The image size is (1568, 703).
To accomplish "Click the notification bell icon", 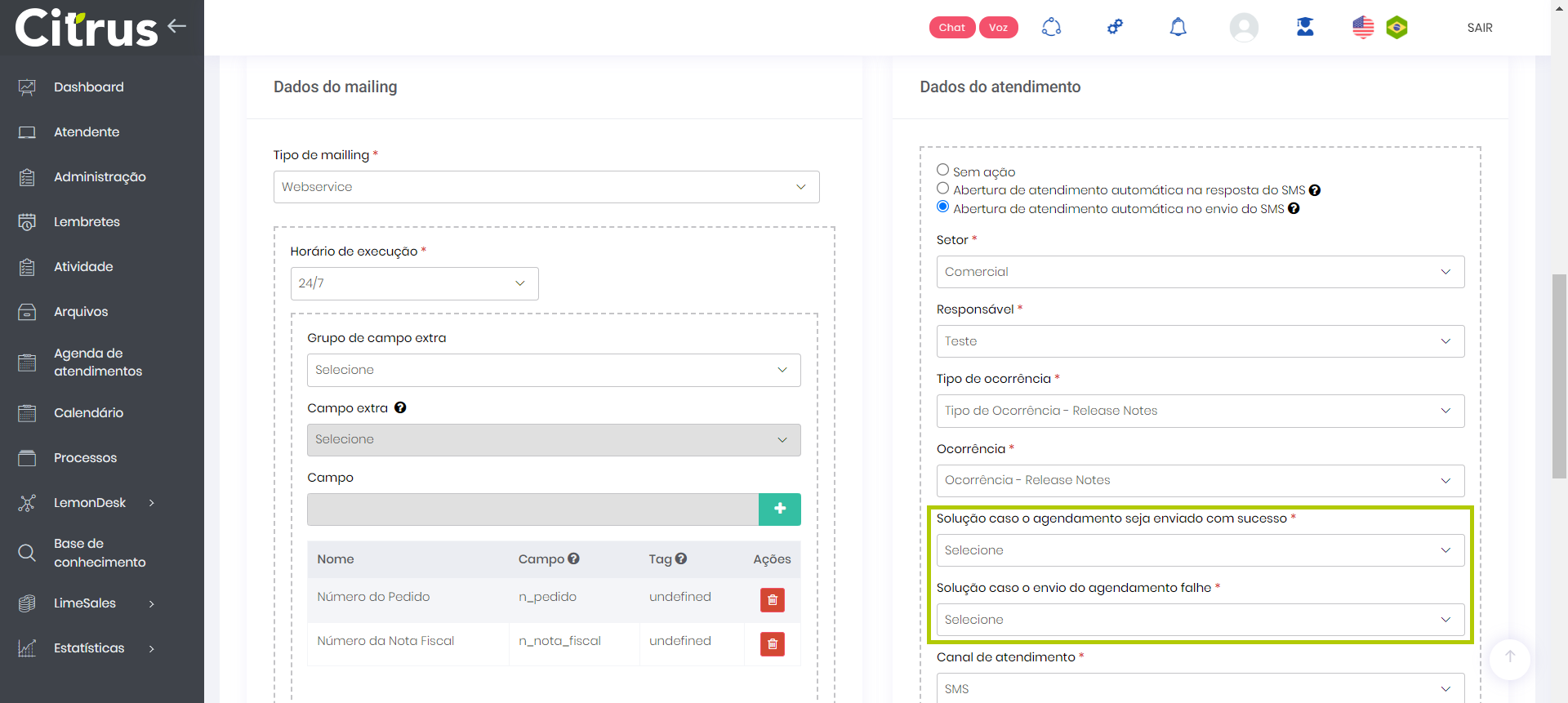I will point(1178,28).
